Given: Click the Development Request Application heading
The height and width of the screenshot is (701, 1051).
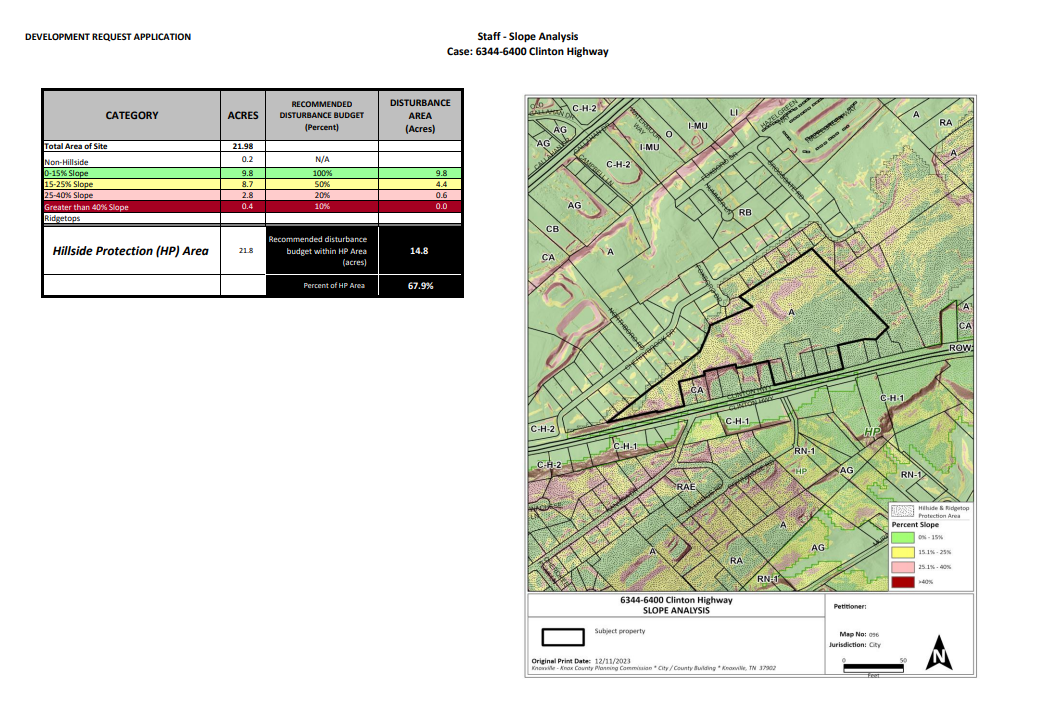Looking at the screenshot, I should [108, 37].
